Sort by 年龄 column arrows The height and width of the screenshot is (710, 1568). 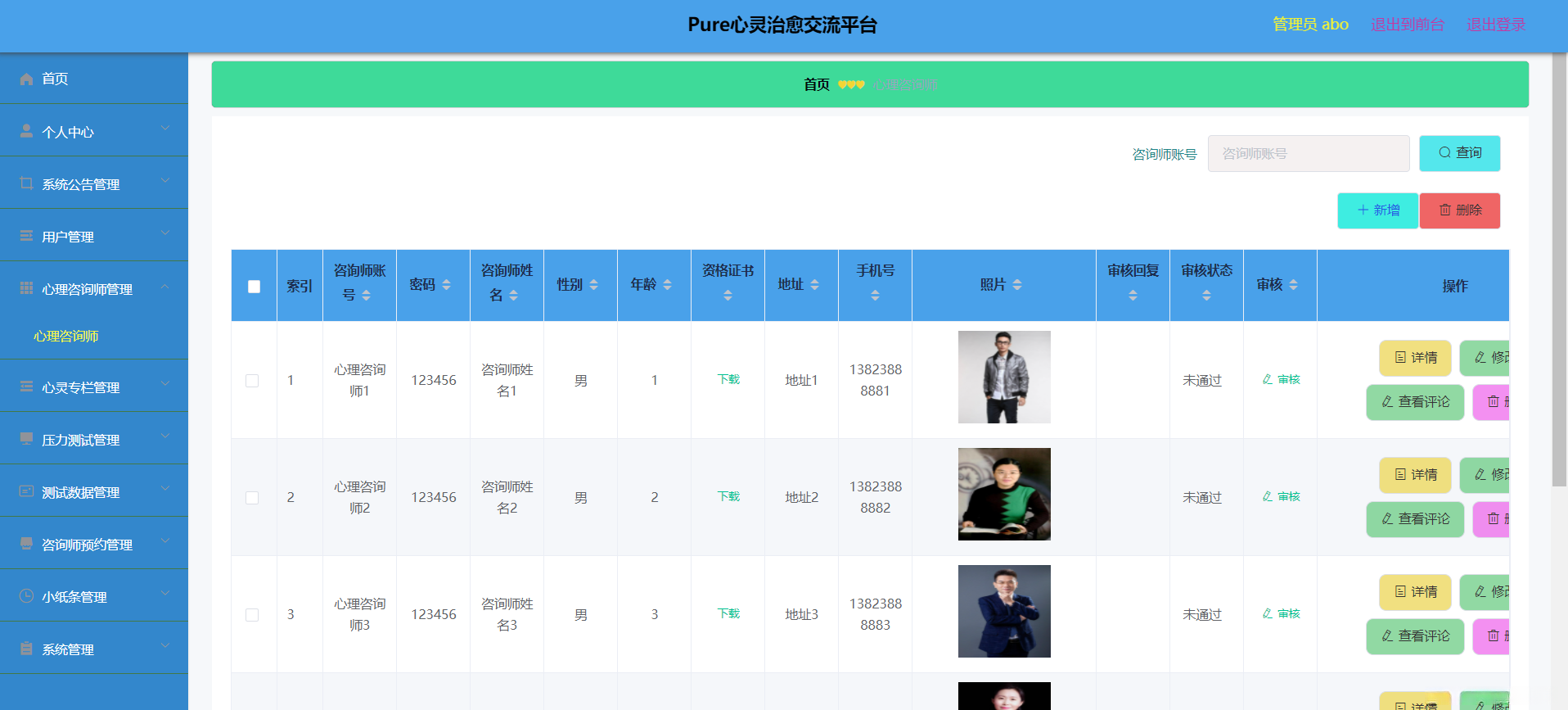[x=667, y=285]
